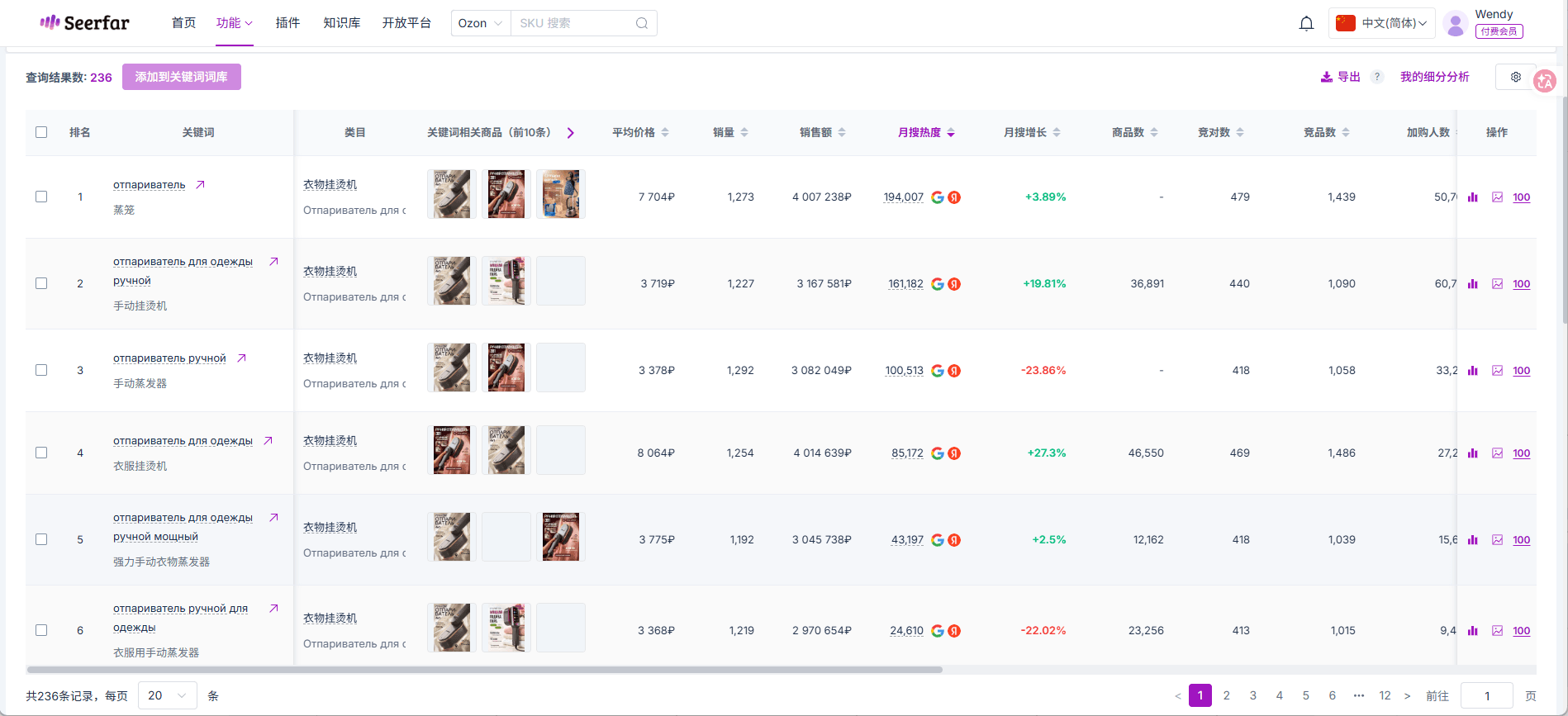Click Yandex icon in row 2
Image resolution: width=1568 pixels, height=716 pixels.
954,284
